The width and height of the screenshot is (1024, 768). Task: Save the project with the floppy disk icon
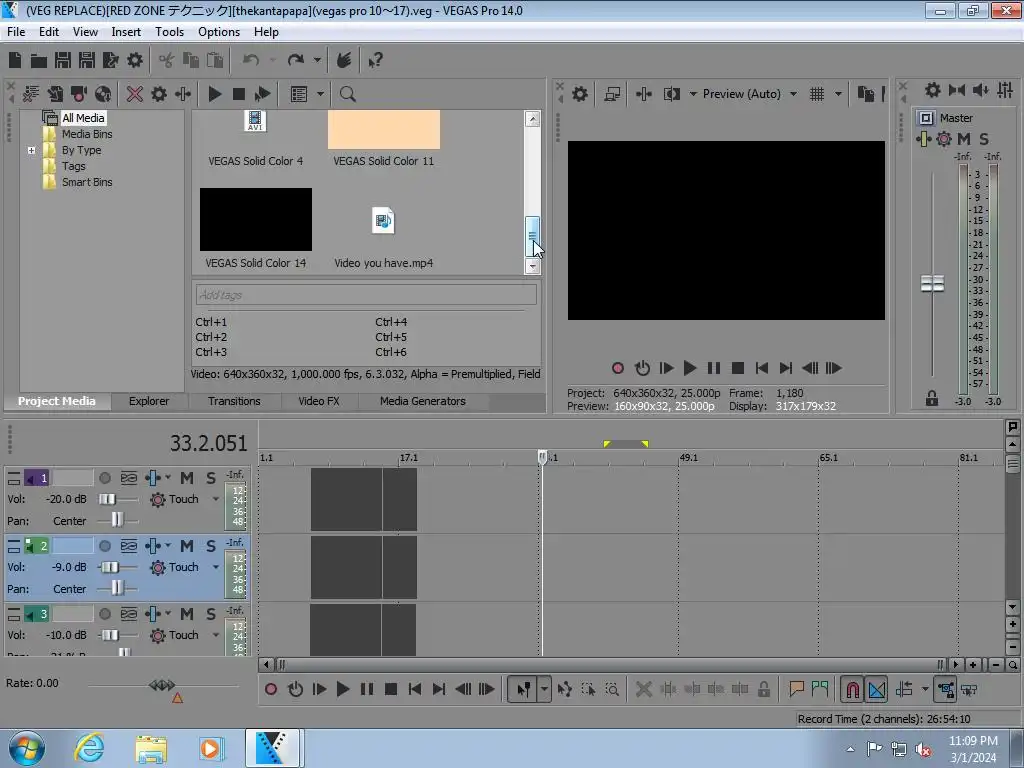(x=63, y=61)
